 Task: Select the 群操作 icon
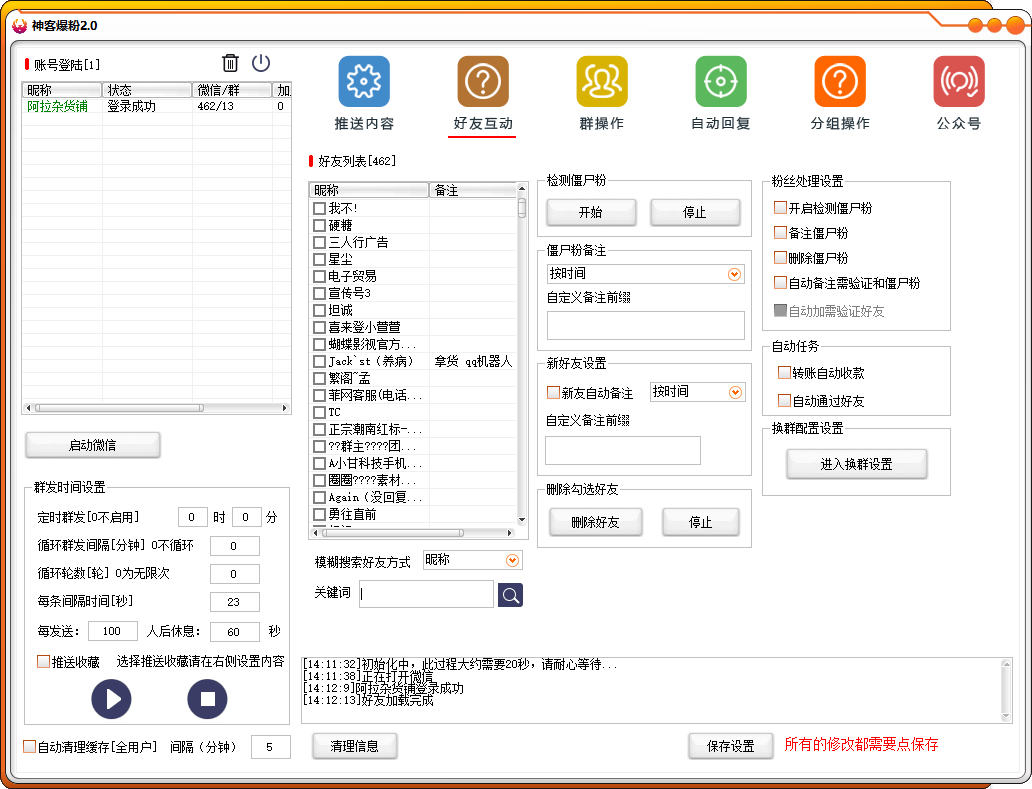tap(602, 80)
